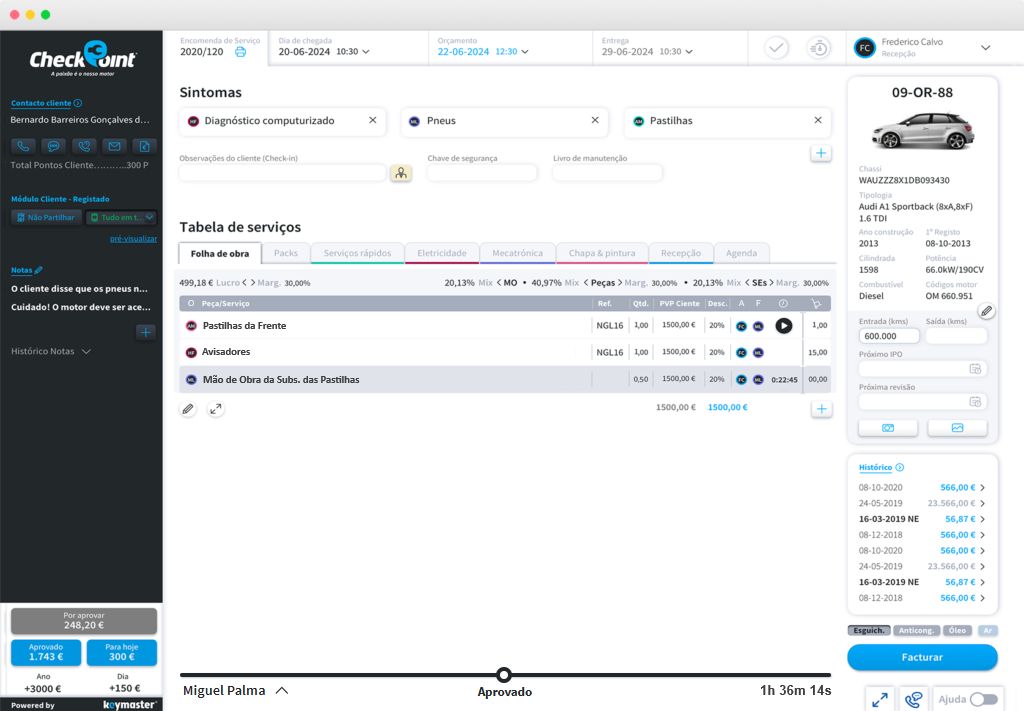Viewport: 1024px width, 711px height.
Task: Expand the Frederico Calvo user dropdown
Action: point(985,47)
